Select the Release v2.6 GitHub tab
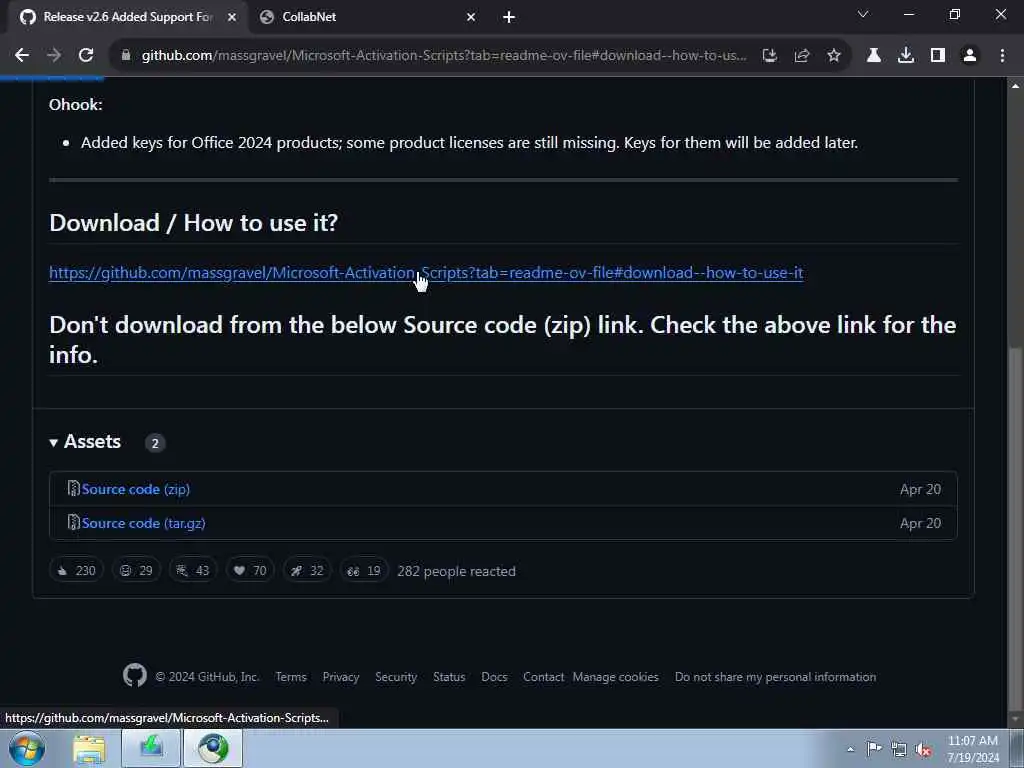This screenshot has width=1024, height=768. pyautogui.click(x=127, y=17)
